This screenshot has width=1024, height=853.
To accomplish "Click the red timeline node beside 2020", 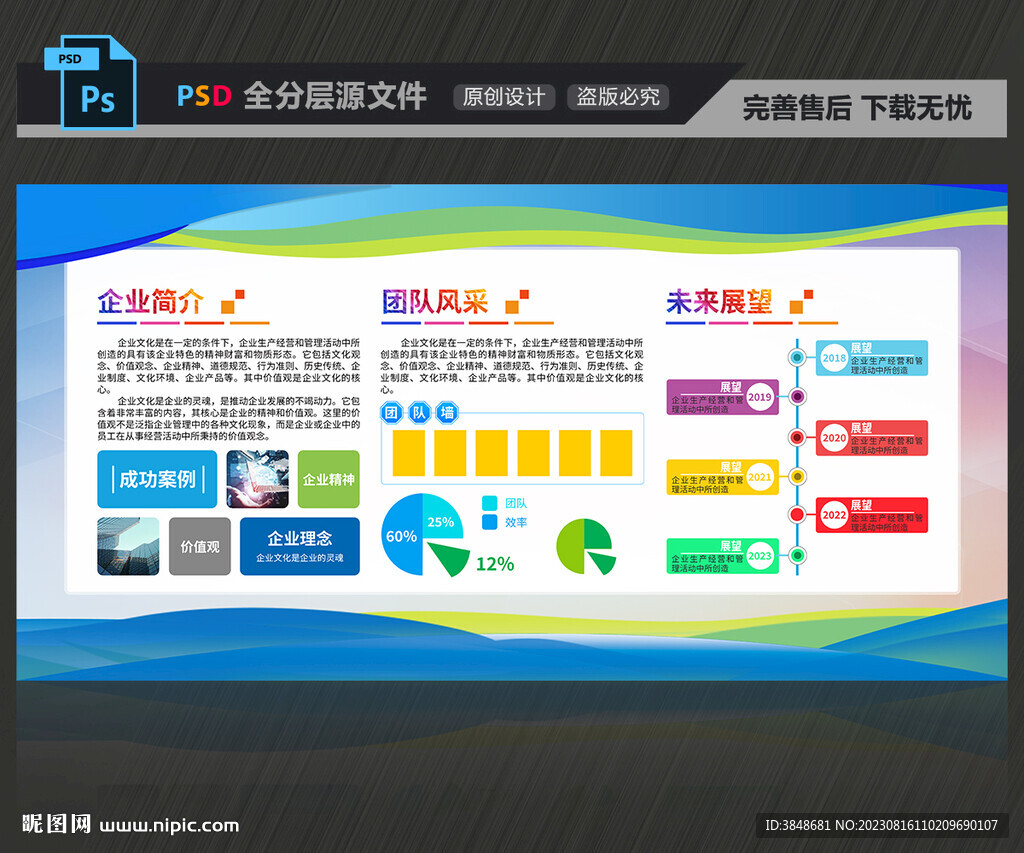I will coord(797,437).
